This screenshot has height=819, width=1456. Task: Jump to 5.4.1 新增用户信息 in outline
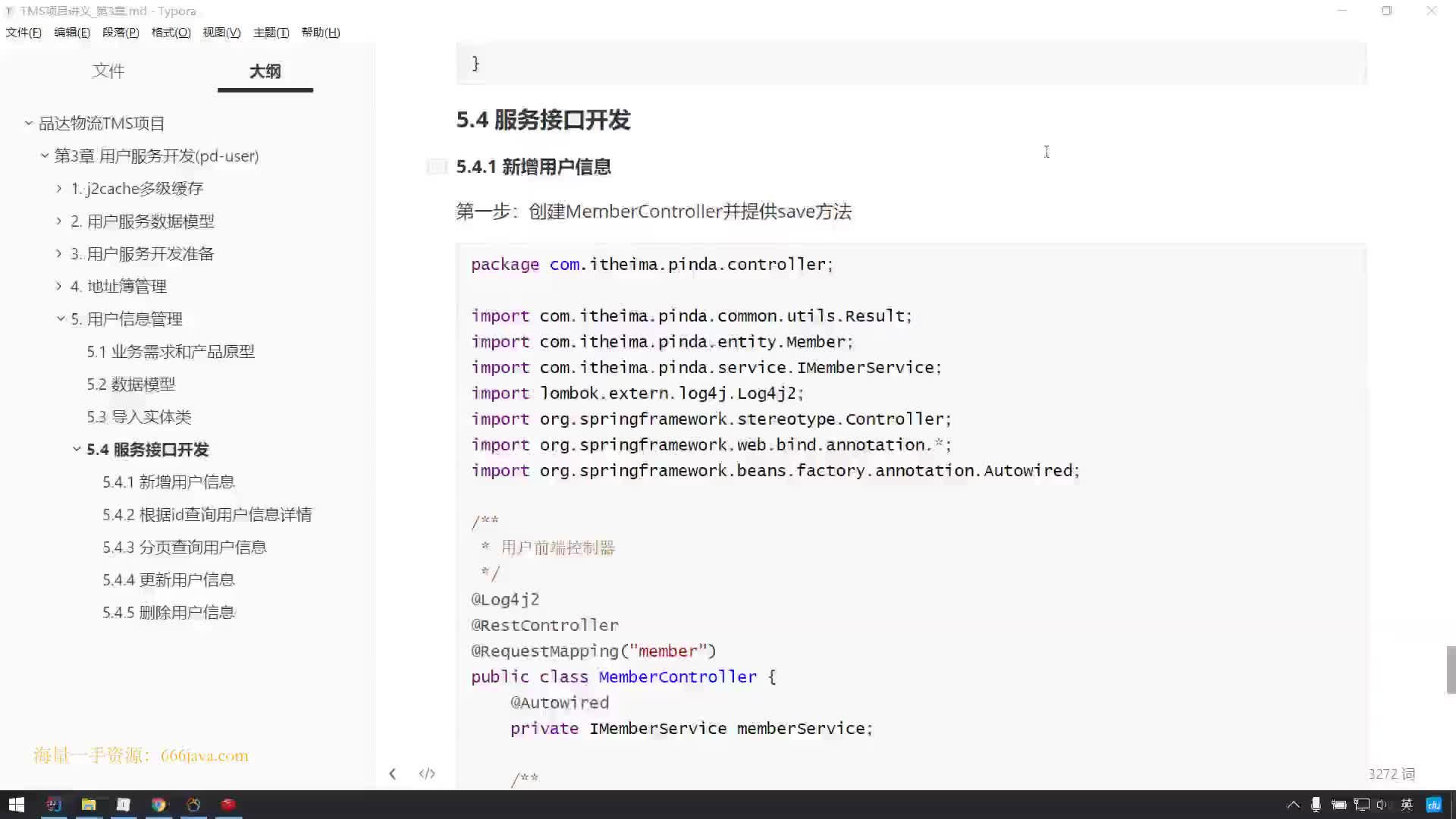(x=168, y=482)
